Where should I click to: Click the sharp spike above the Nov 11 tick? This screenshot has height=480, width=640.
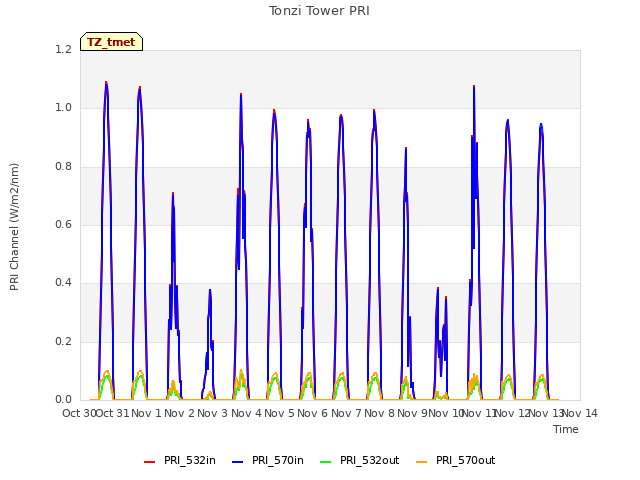pos(474,87)
